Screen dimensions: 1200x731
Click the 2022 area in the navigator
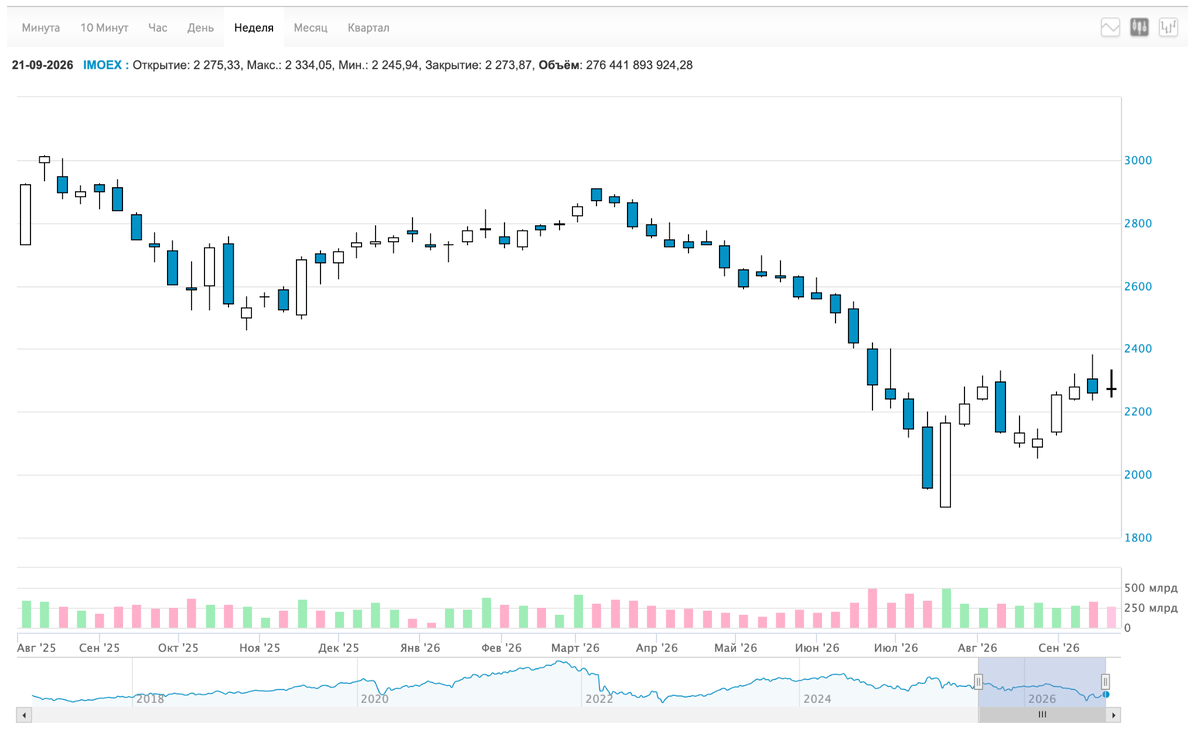[599, 699]
